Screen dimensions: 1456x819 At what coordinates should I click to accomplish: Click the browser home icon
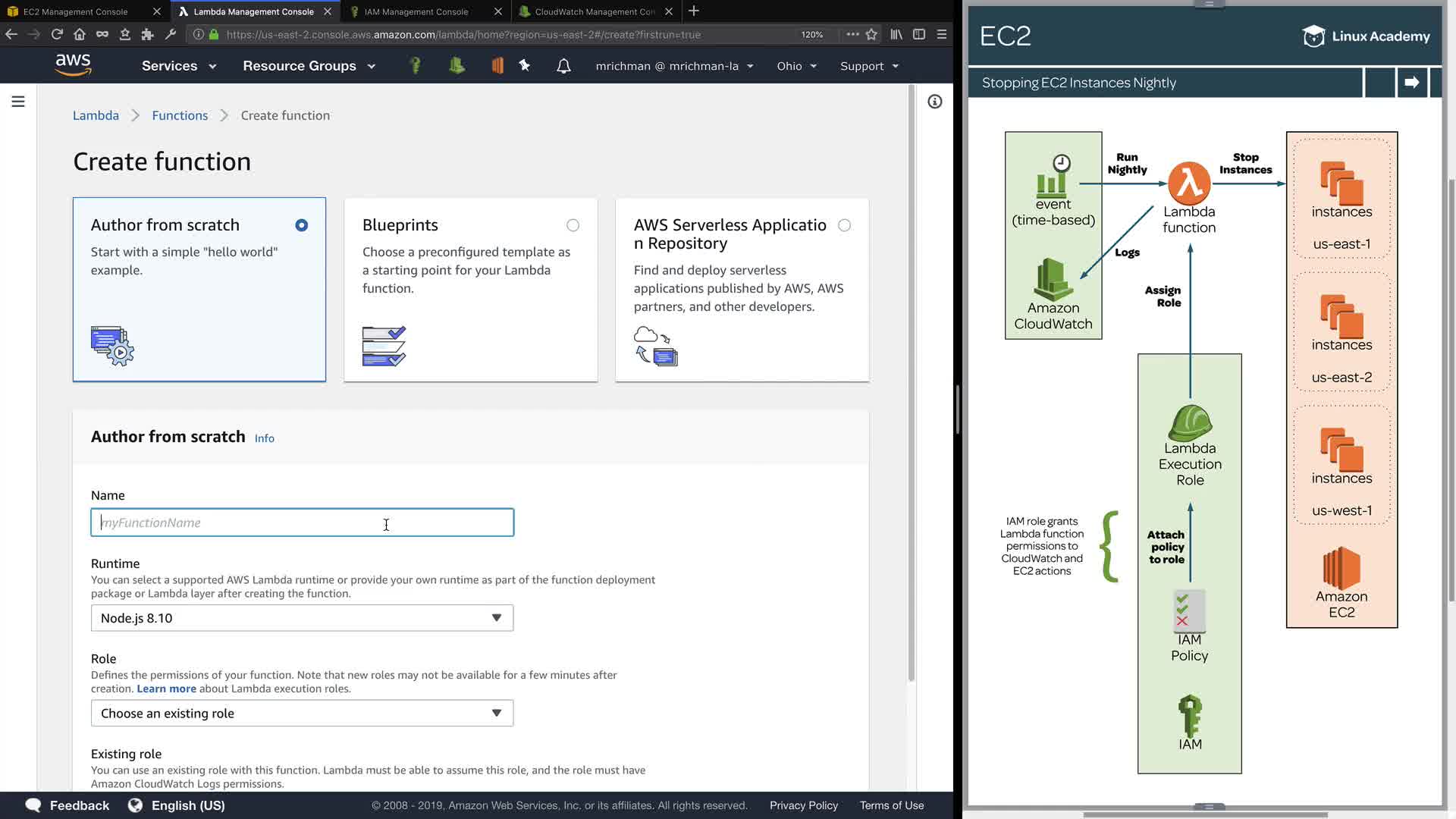[80, 34]
